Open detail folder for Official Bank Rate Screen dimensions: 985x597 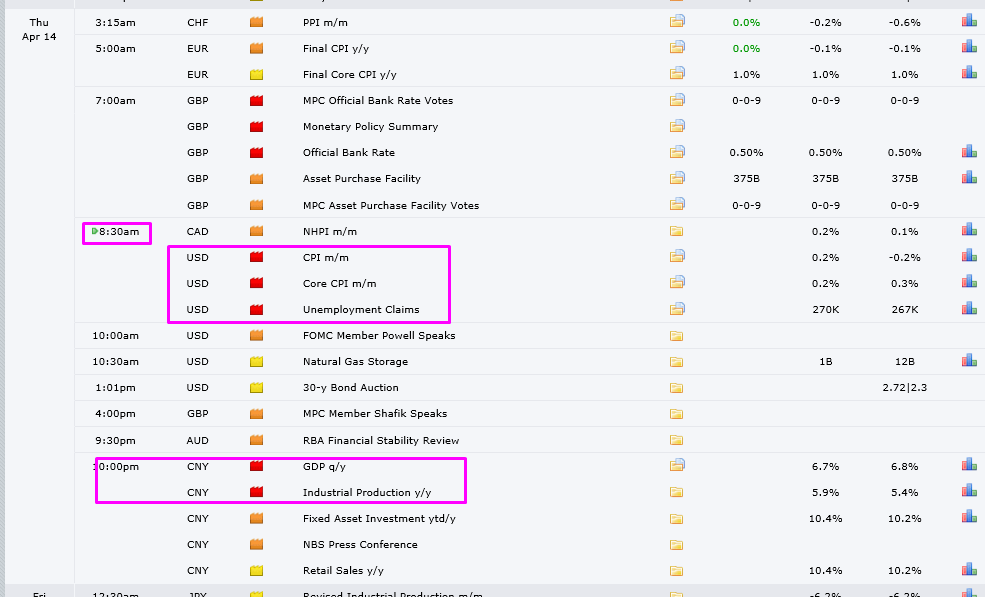[x=677, y=151]
